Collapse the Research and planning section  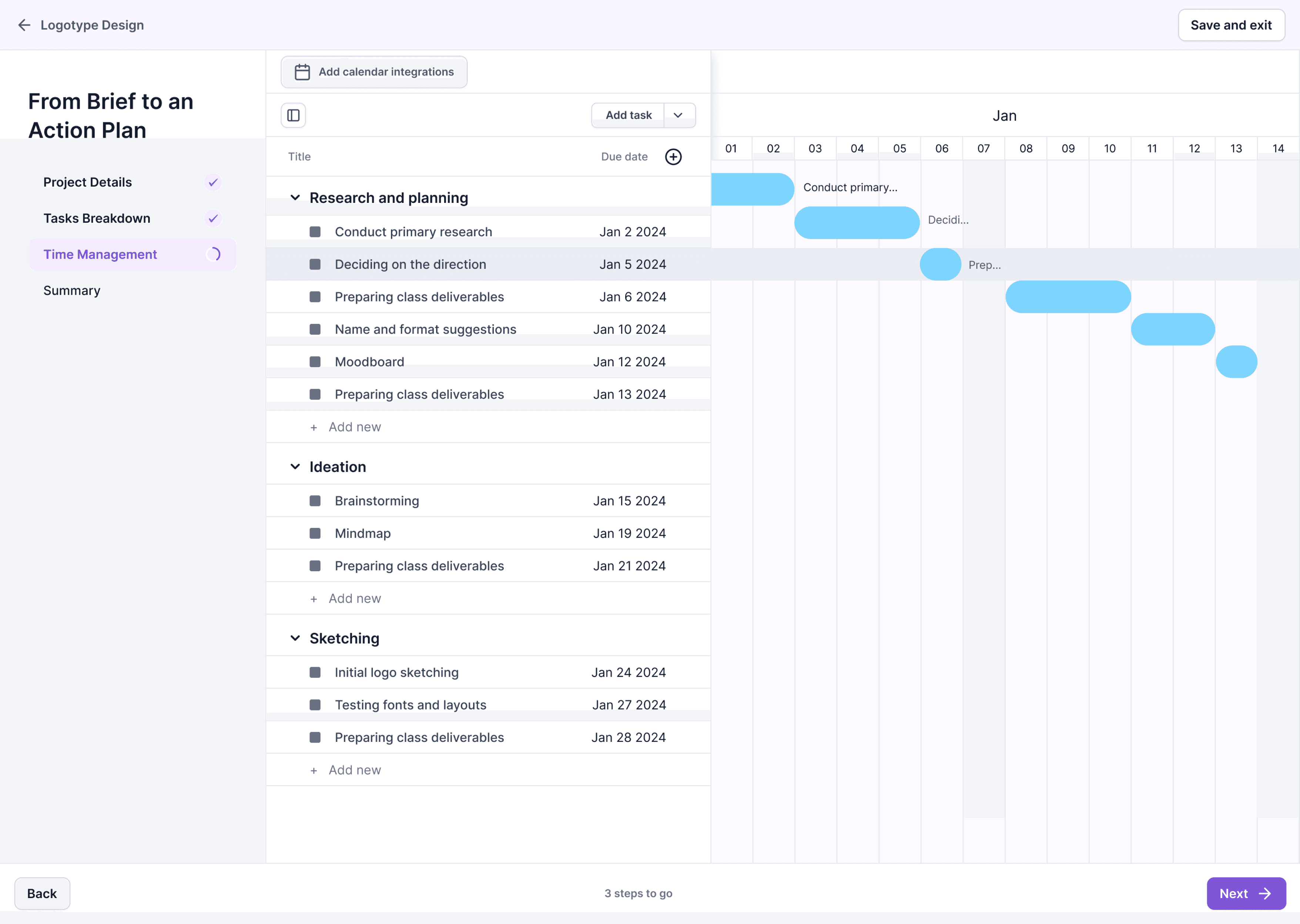295,198
